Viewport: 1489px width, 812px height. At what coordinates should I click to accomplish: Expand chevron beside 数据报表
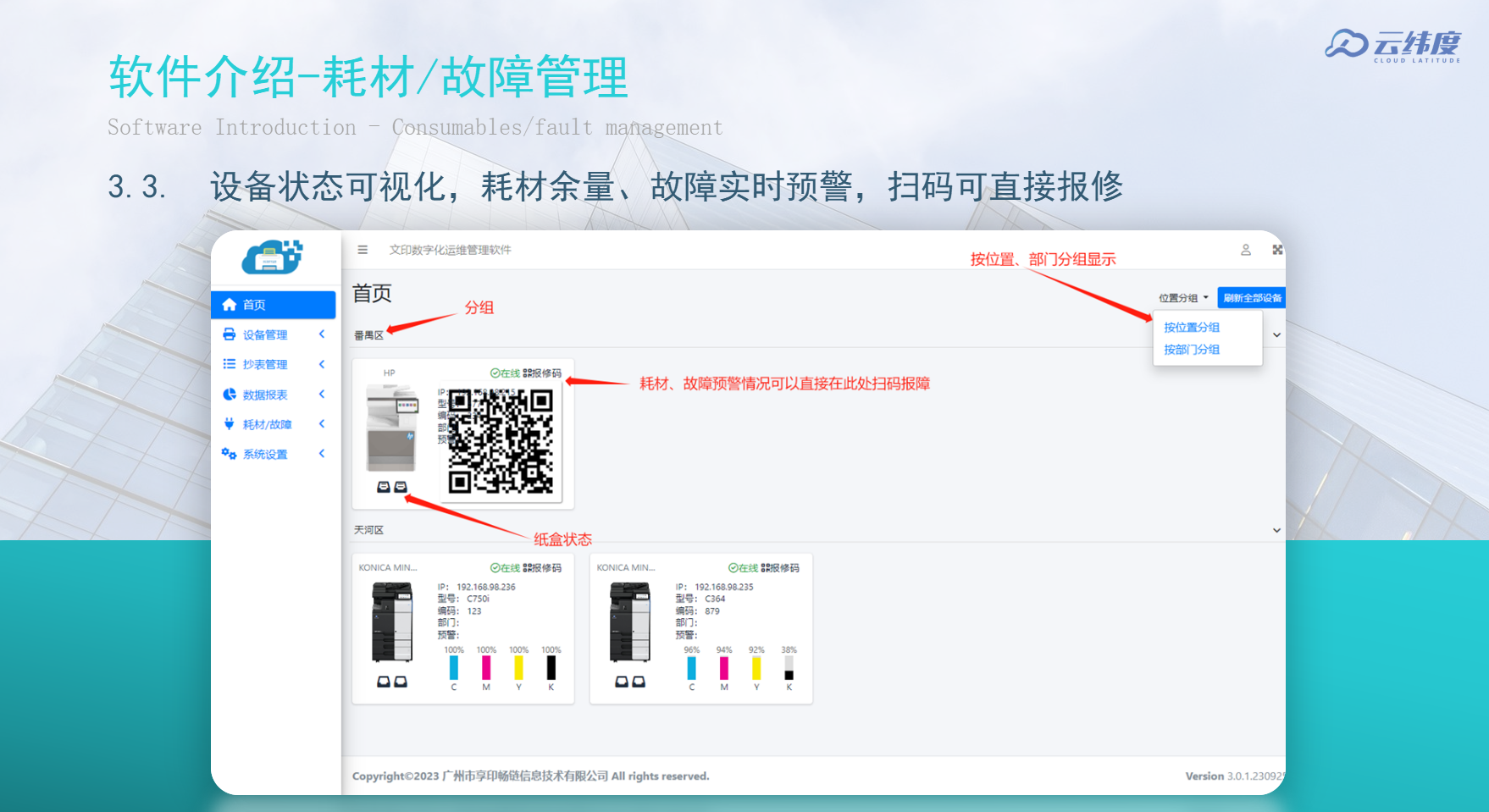click(x=322, y=394)
